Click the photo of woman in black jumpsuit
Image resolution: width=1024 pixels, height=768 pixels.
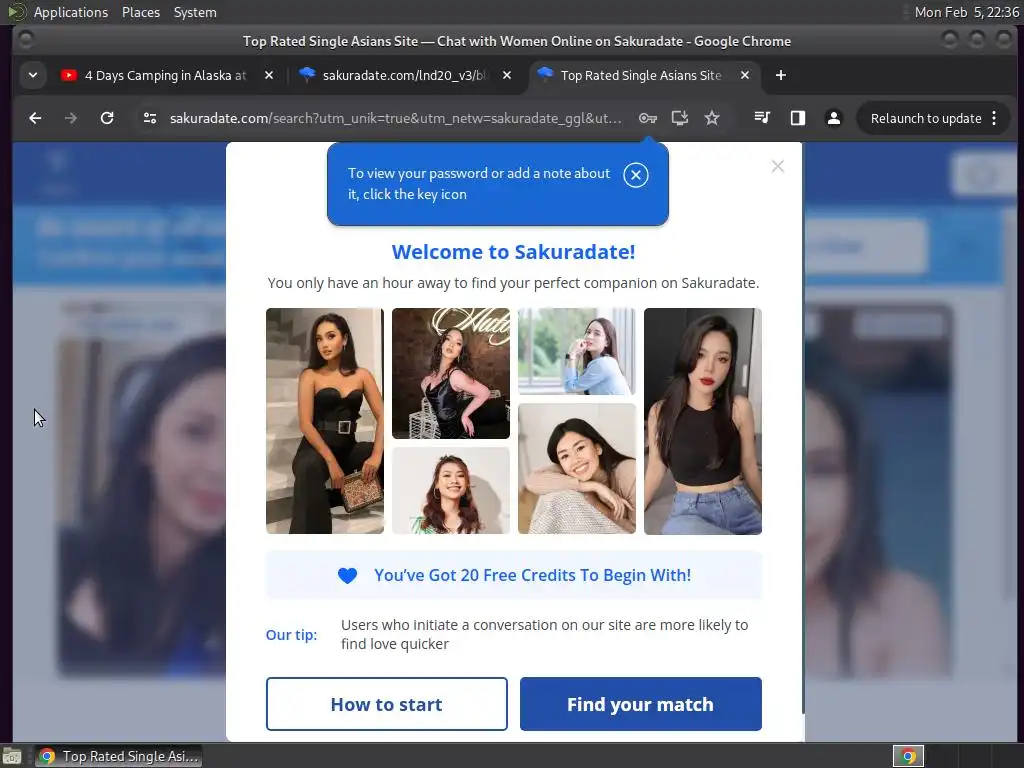tap(325, 421)
